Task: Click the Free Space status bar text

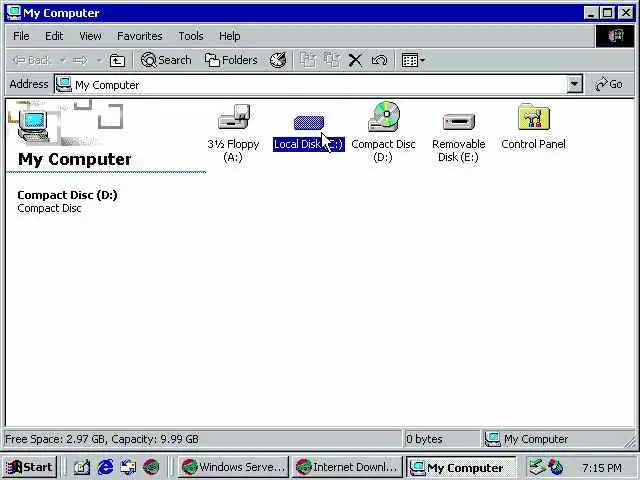Action: pos(102,439)
